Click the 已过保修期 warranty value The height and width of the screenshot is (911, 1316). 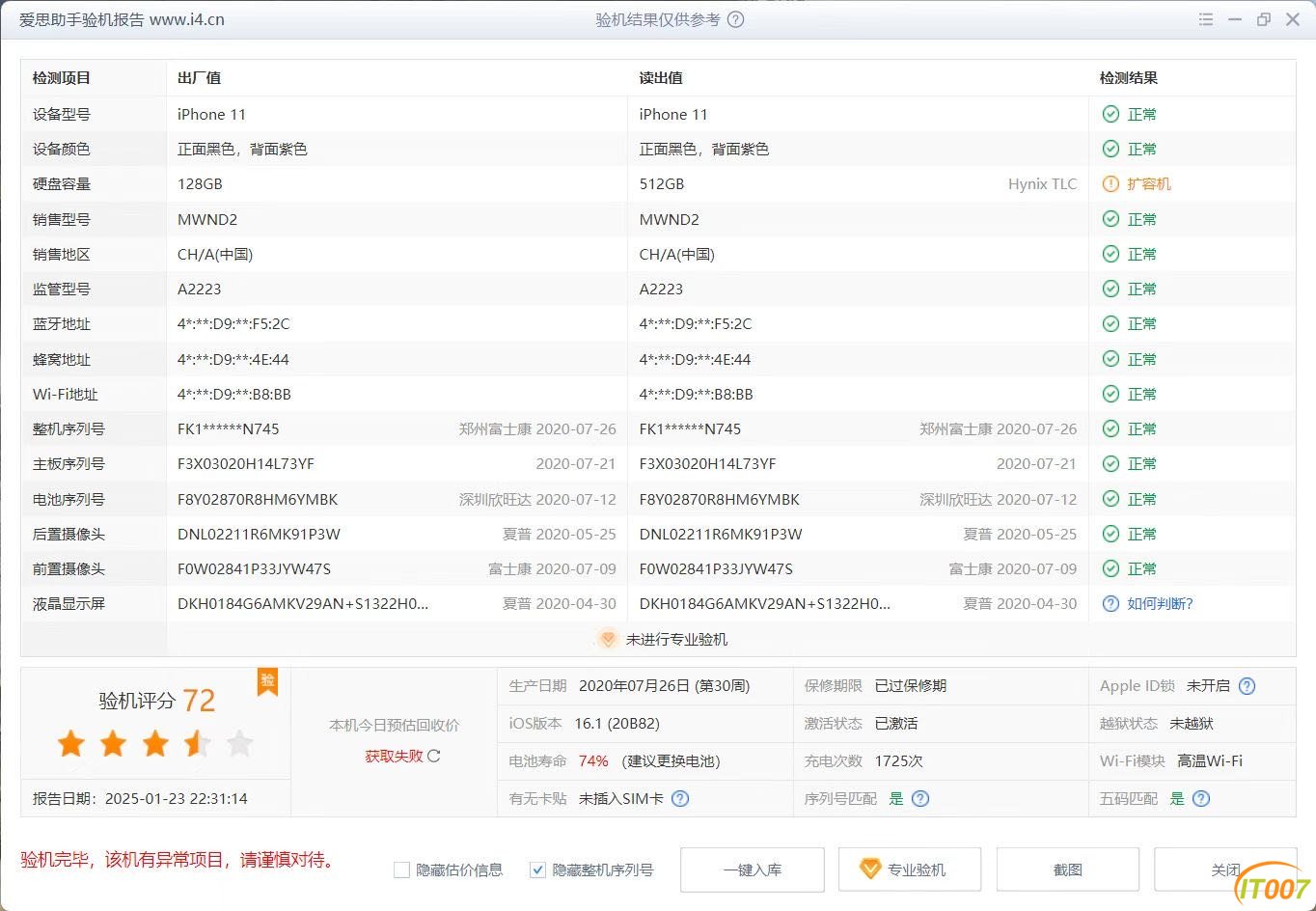tap(911, 686)
